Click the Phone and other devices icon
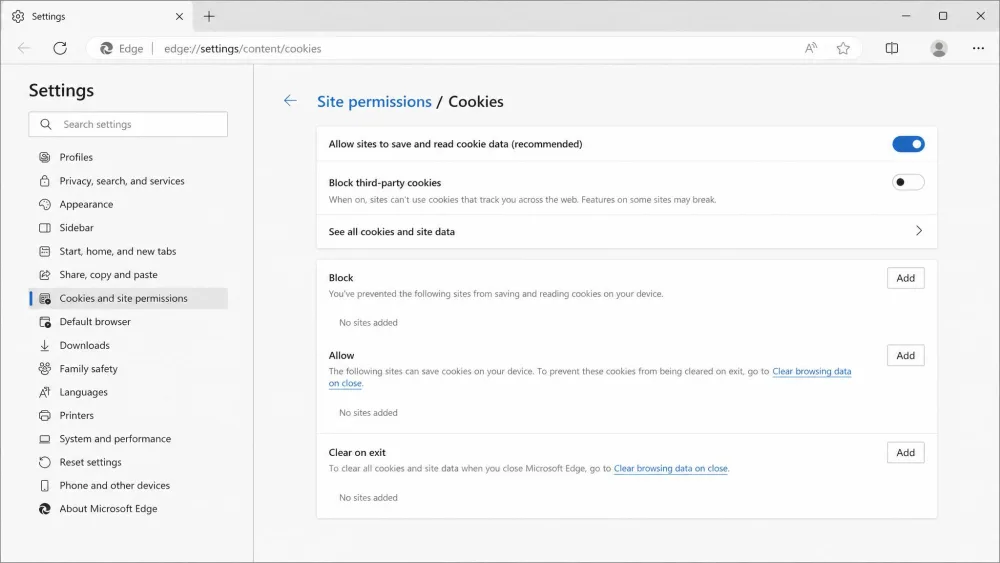Screen dimensions: 1000x563 pos(45,486)
